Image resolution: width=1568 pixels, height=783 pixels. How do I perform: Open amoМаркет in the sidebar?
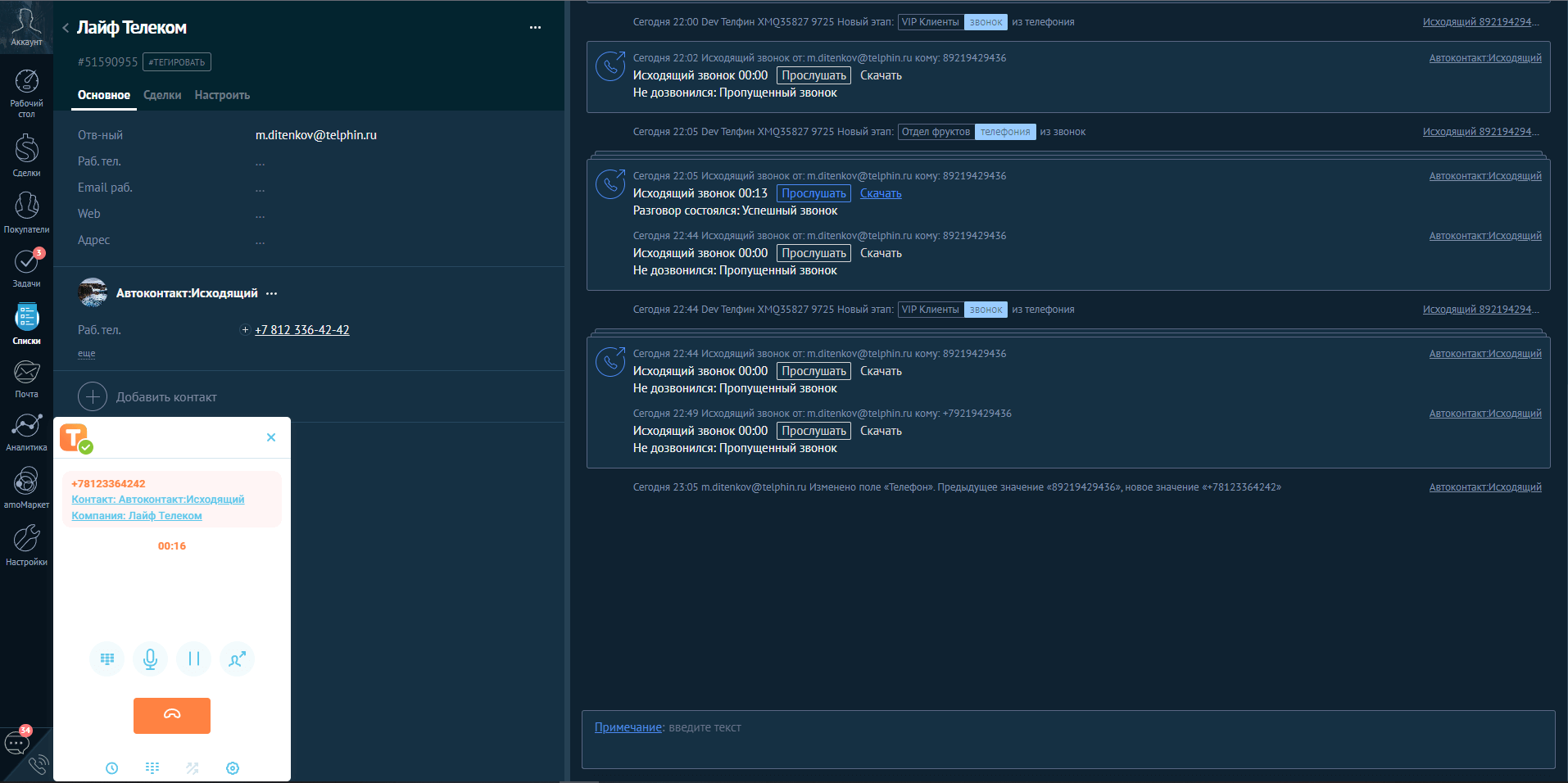pos(26,487)
